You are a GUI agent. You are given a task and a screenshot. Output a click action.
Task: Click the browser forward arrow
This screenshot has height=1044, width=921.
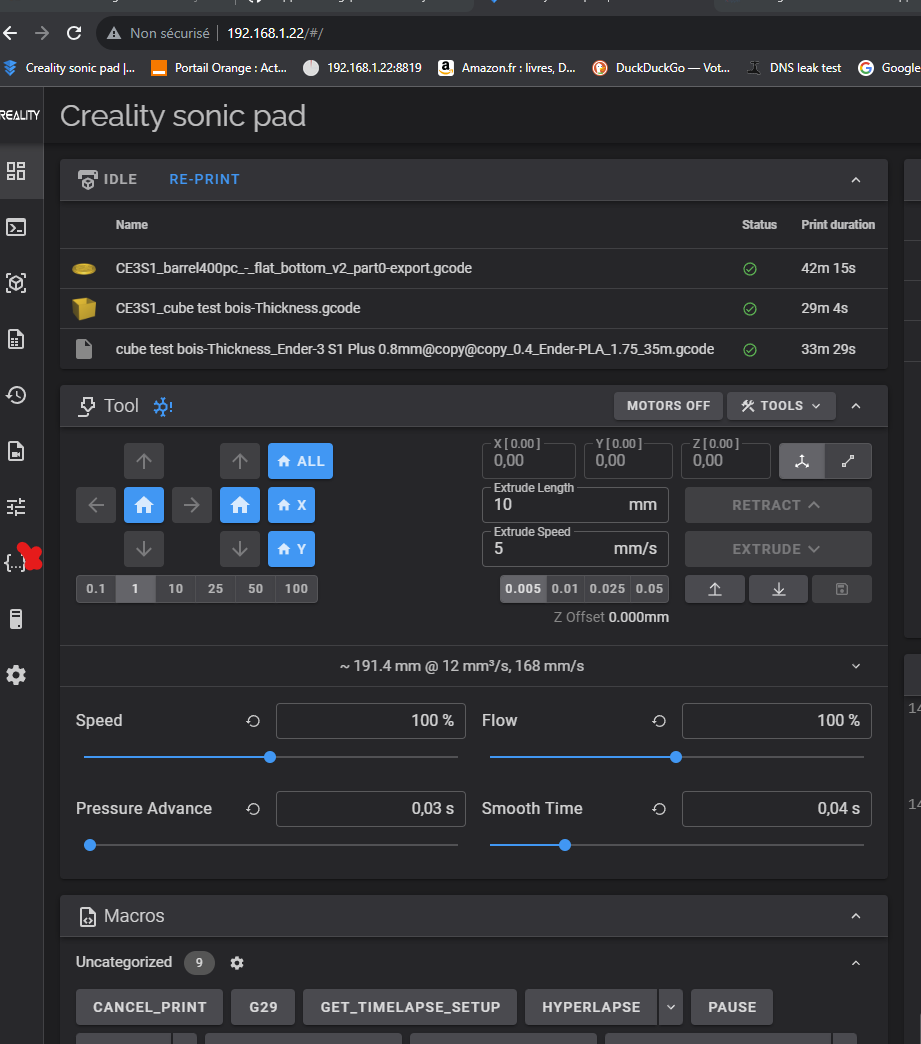point(42,33)
